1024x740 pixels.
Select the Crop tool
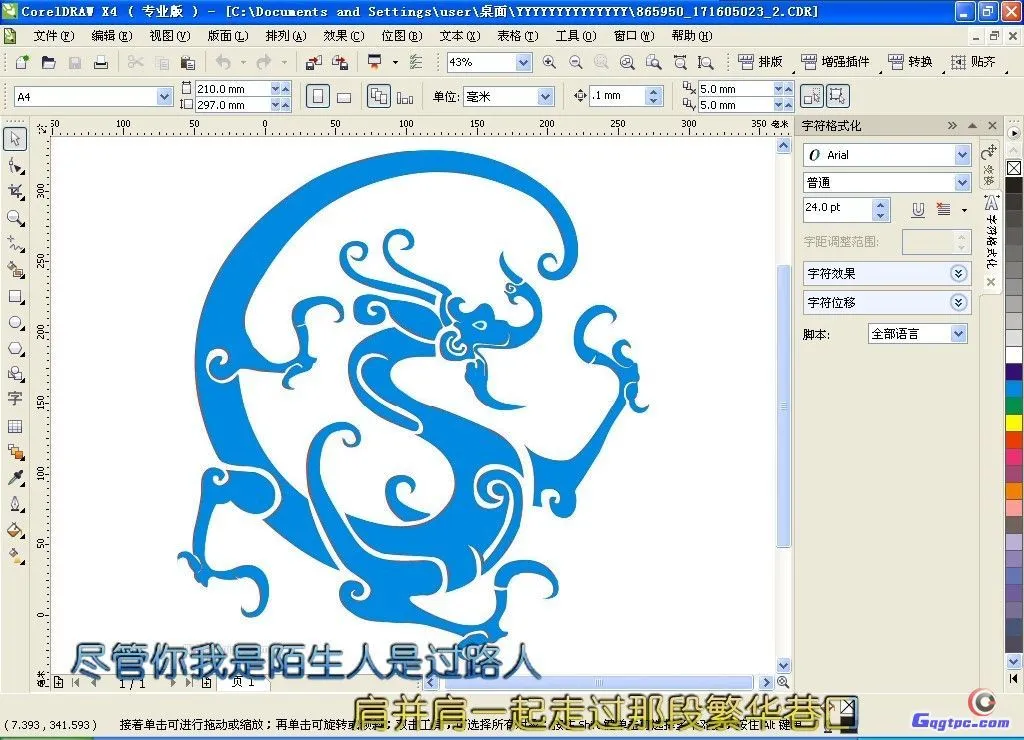(x=15, y=191)
